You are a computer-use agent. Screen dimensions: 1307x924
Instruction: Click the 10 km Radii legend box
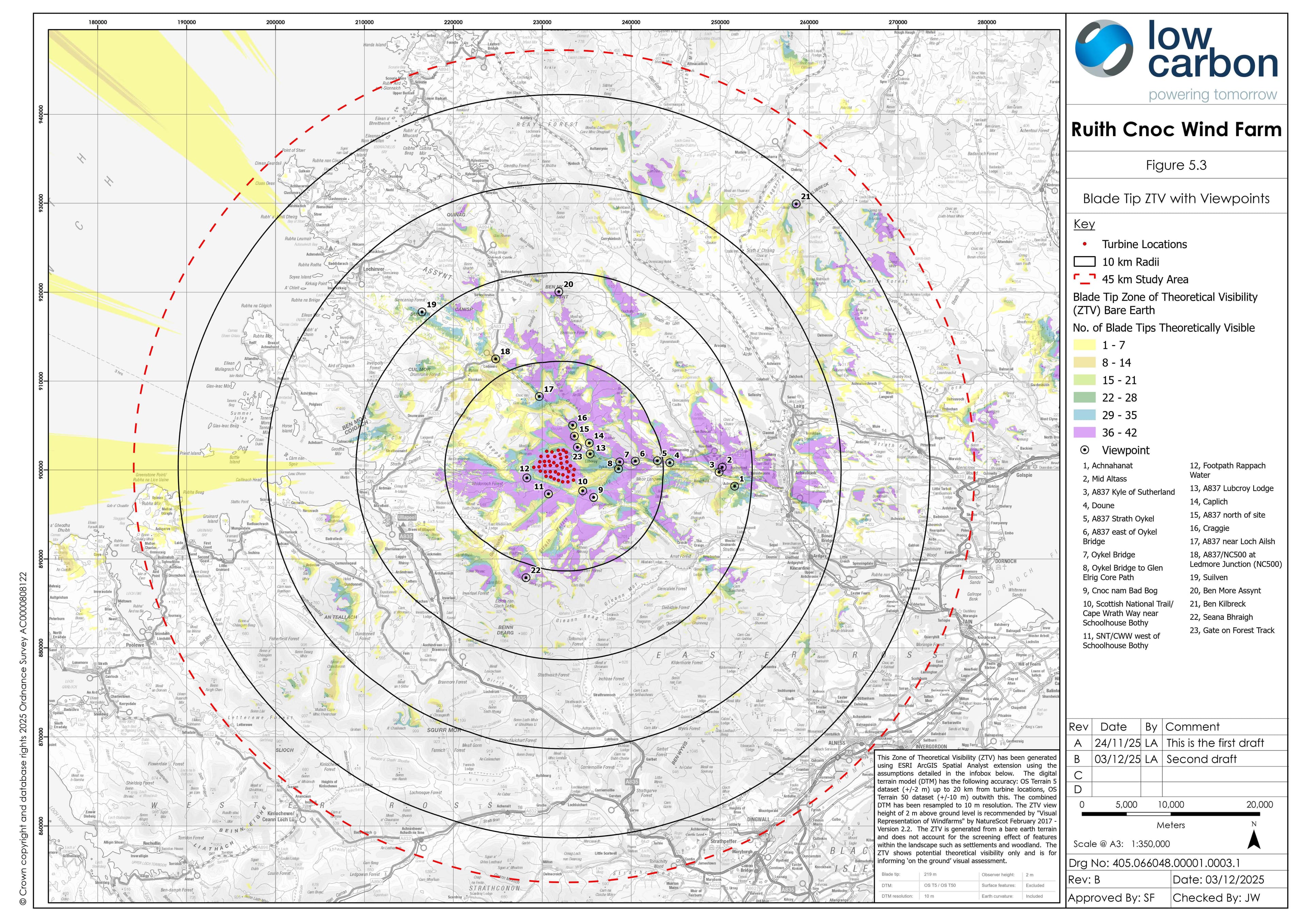coord(1084,262)
